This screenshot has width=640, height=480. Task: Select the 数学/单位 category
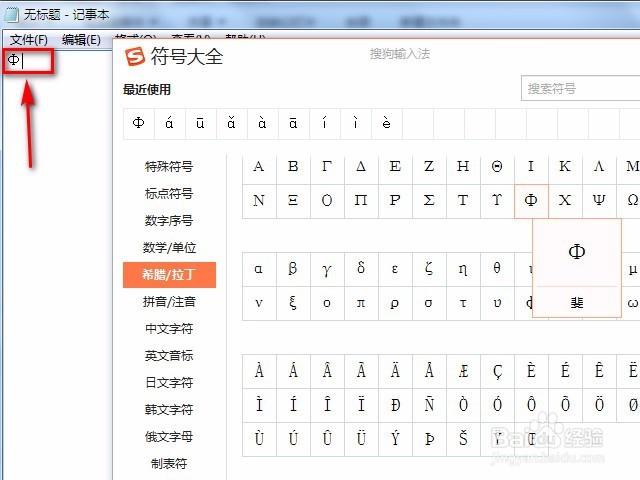click(x=169, y=248)
